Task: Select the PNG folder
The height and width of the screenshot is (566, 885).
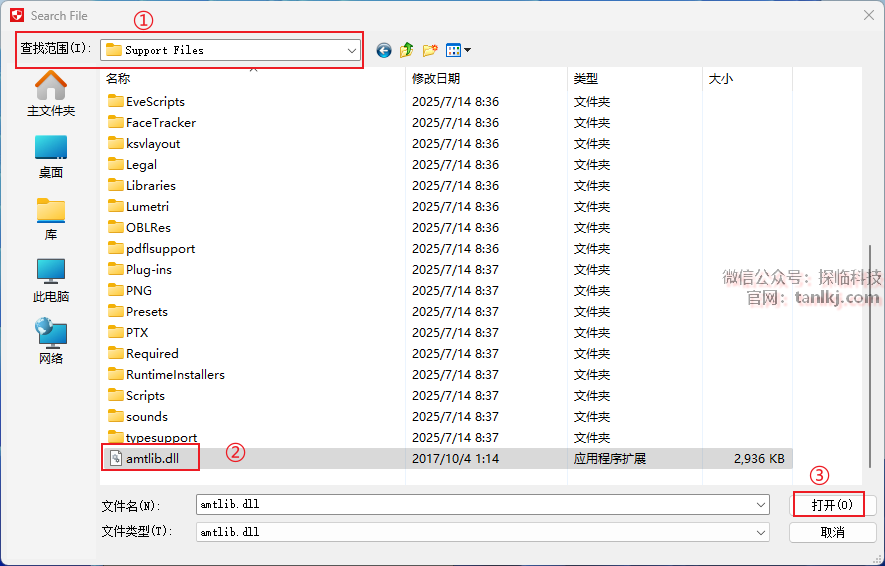Action: pyautogui.click(x=139, y=291)
